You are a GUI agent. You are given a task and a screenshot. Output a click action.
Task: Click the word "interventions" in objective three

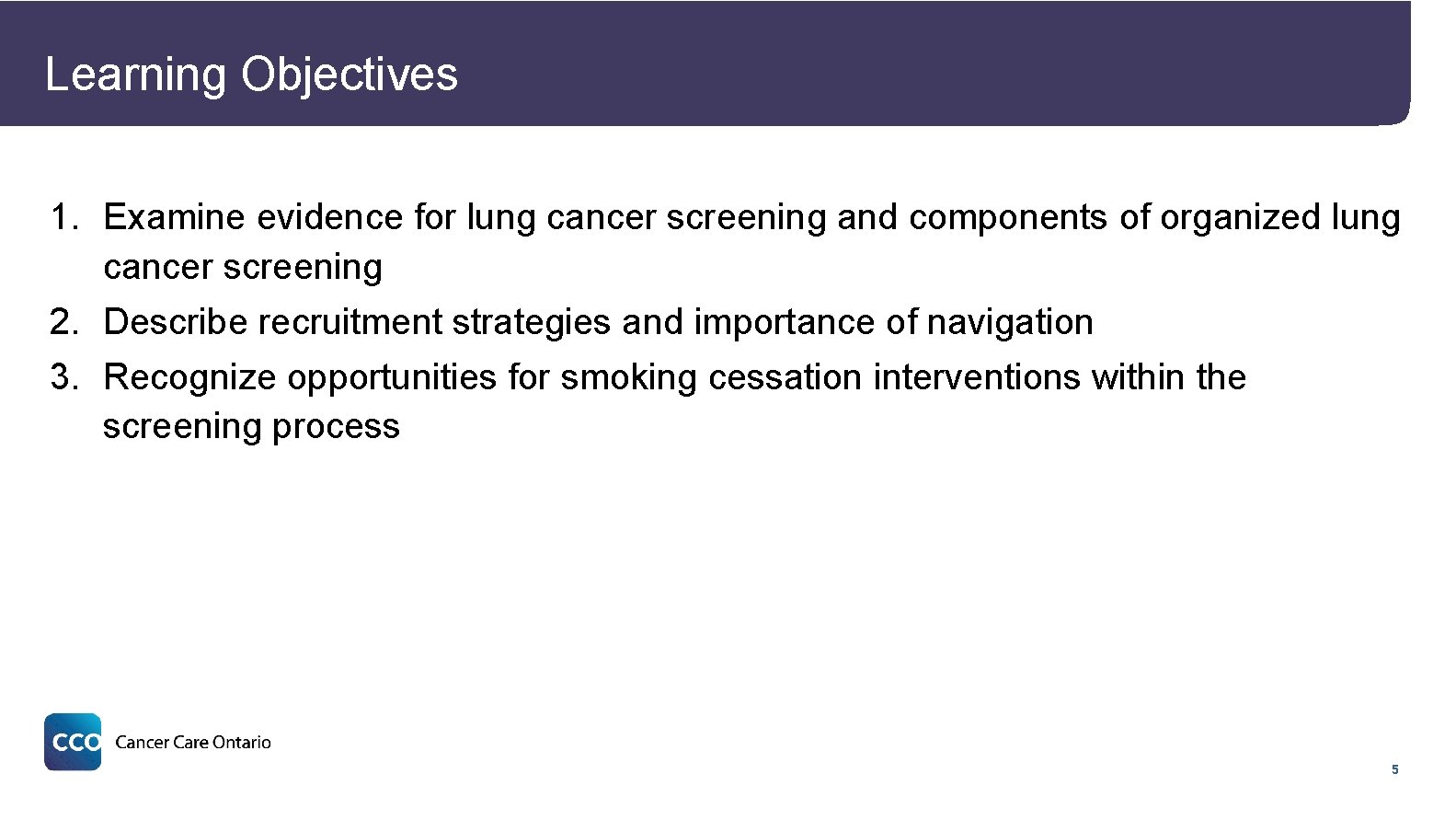(x=977, y=377)
